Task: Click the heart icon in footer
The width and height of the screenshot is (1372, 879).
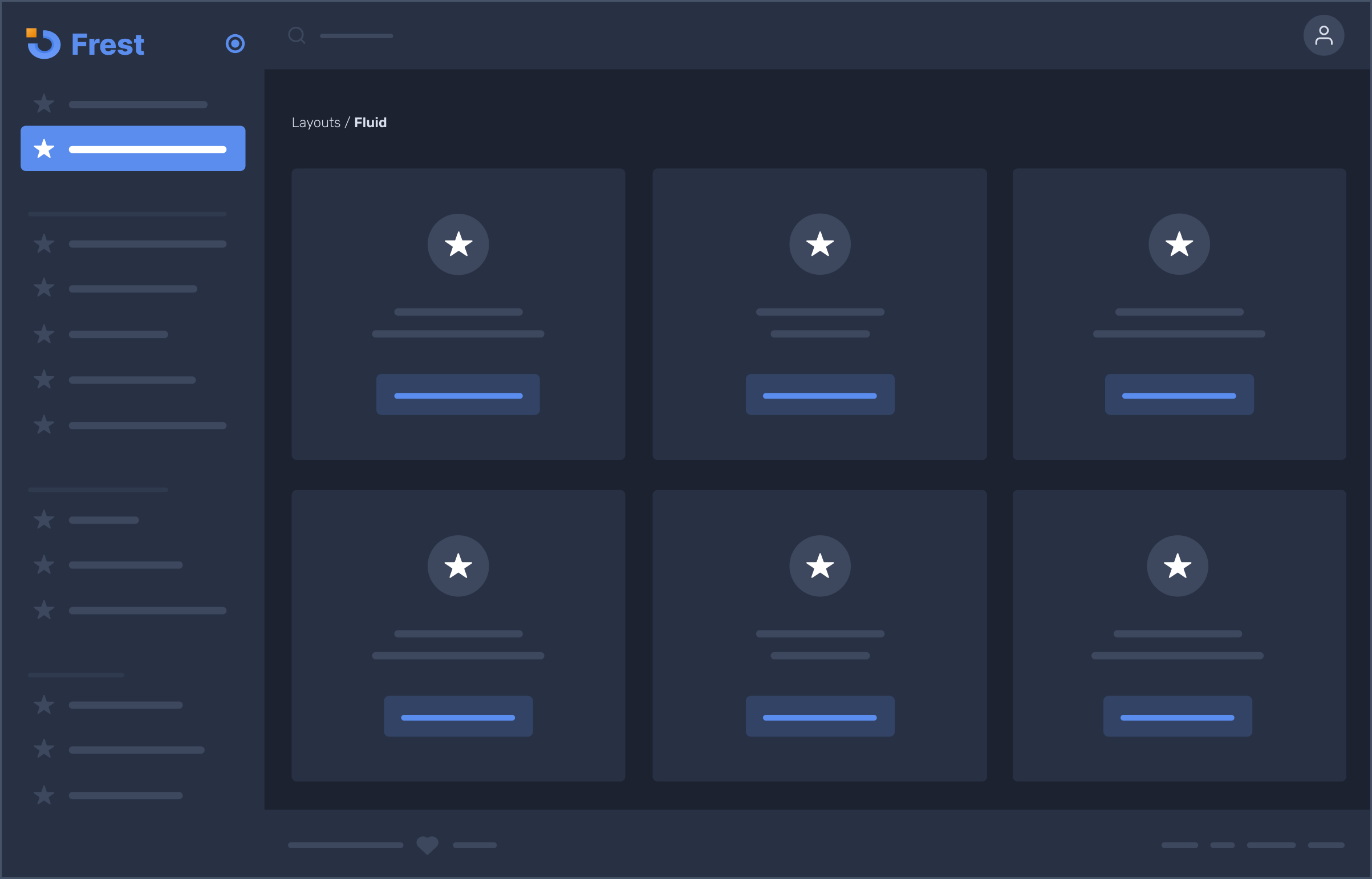Action: click(427, 845)
